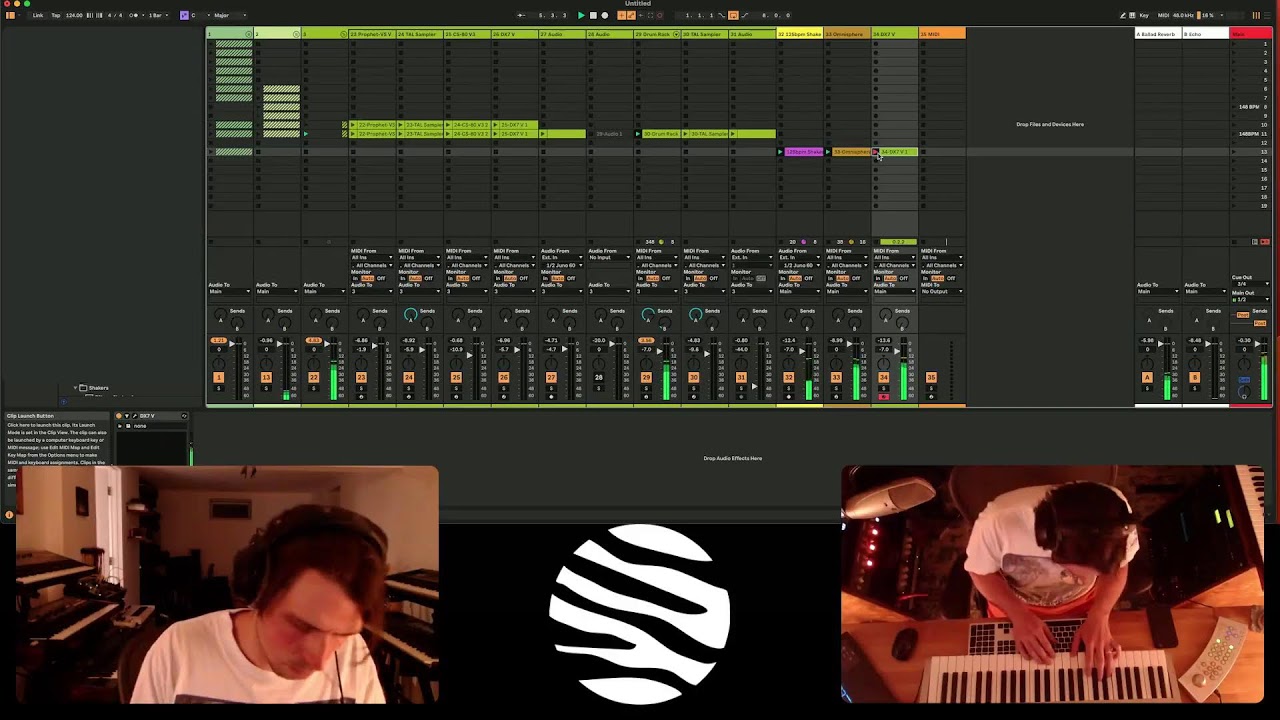The height and width of the screenshot is (720, 1280).
Task: Click the MIDI mapping mode icon
Action: (1164, 15)
